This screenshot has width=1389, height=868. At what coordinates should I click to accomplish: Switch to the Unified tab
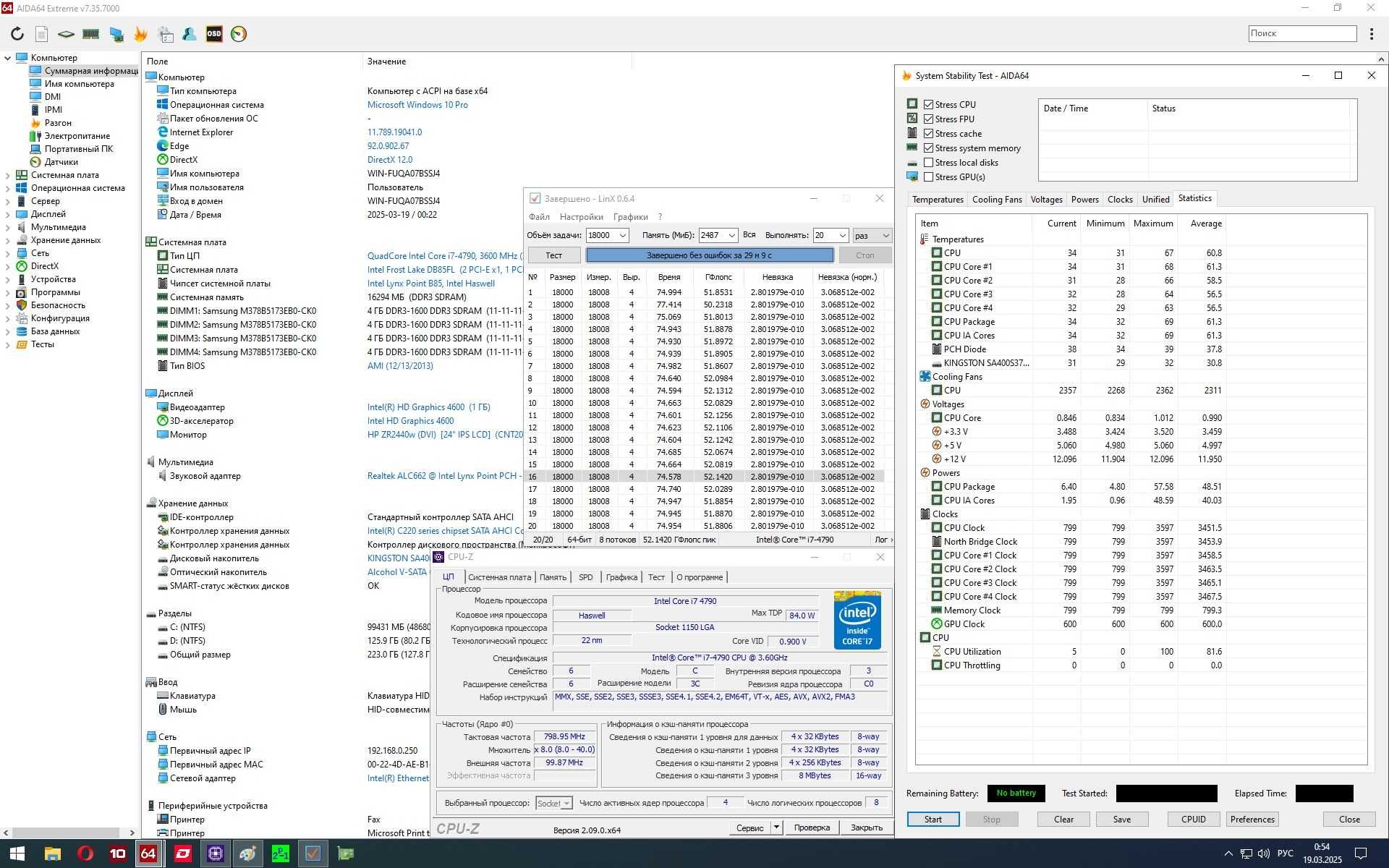pyautogui.click(x=1155, y=200)
